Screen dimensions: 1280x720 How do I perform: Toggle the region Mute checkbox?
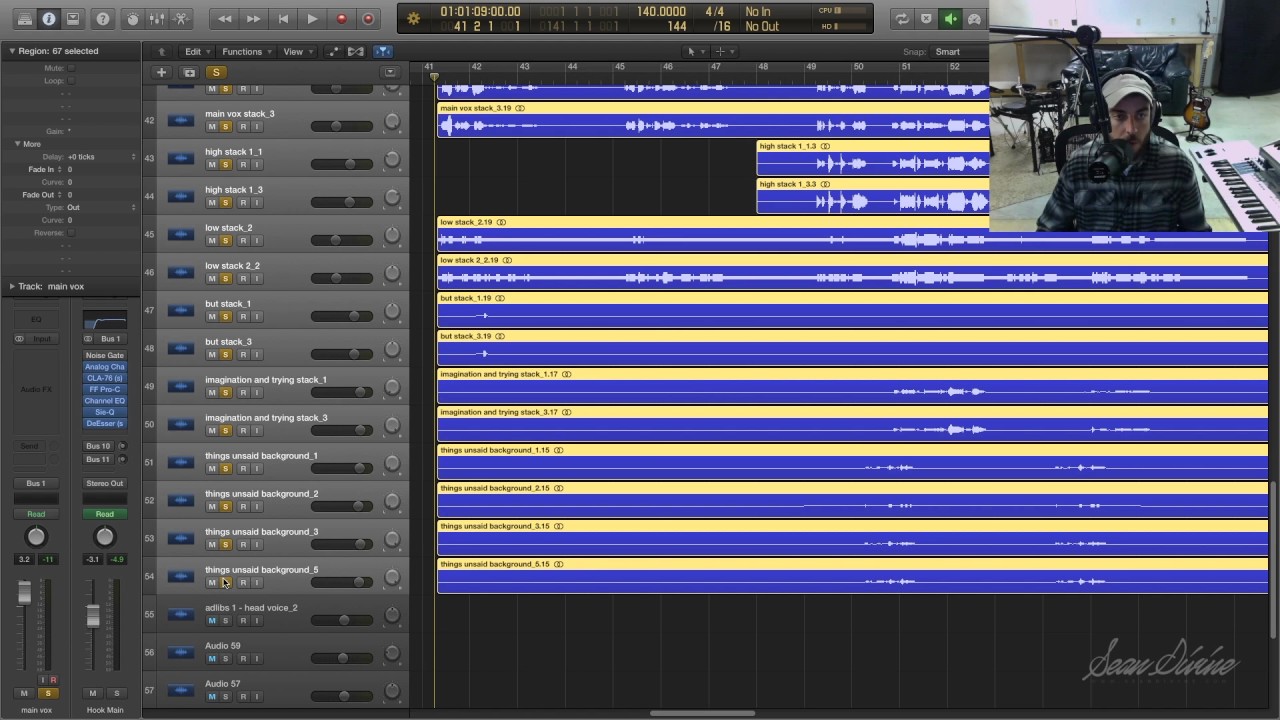pos(70,68)
